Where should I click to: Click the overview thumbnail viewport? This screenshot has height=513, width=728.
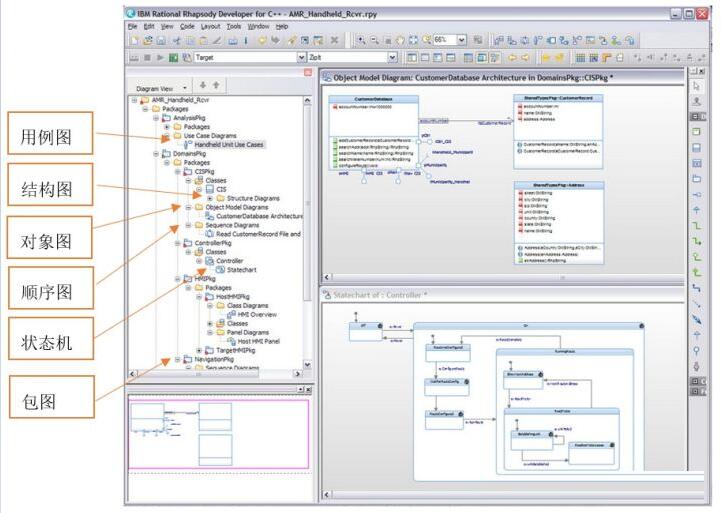(x=218, y=434)
